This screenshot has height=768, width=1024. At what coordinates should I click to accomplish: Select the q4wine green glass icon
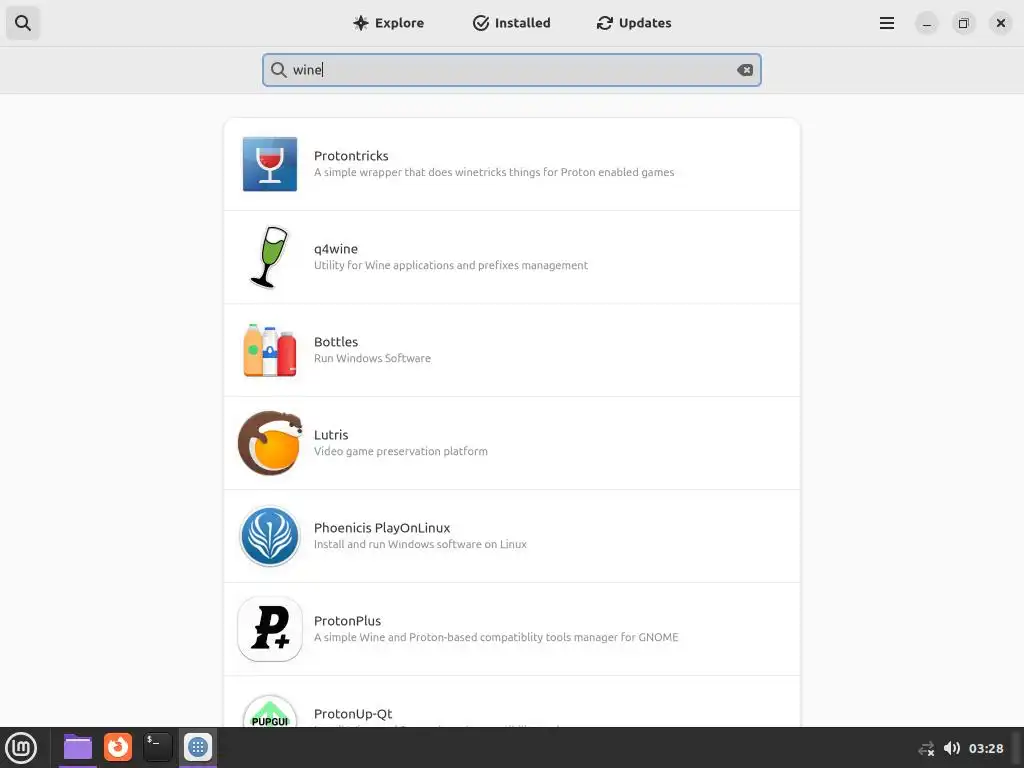point(270,257)
